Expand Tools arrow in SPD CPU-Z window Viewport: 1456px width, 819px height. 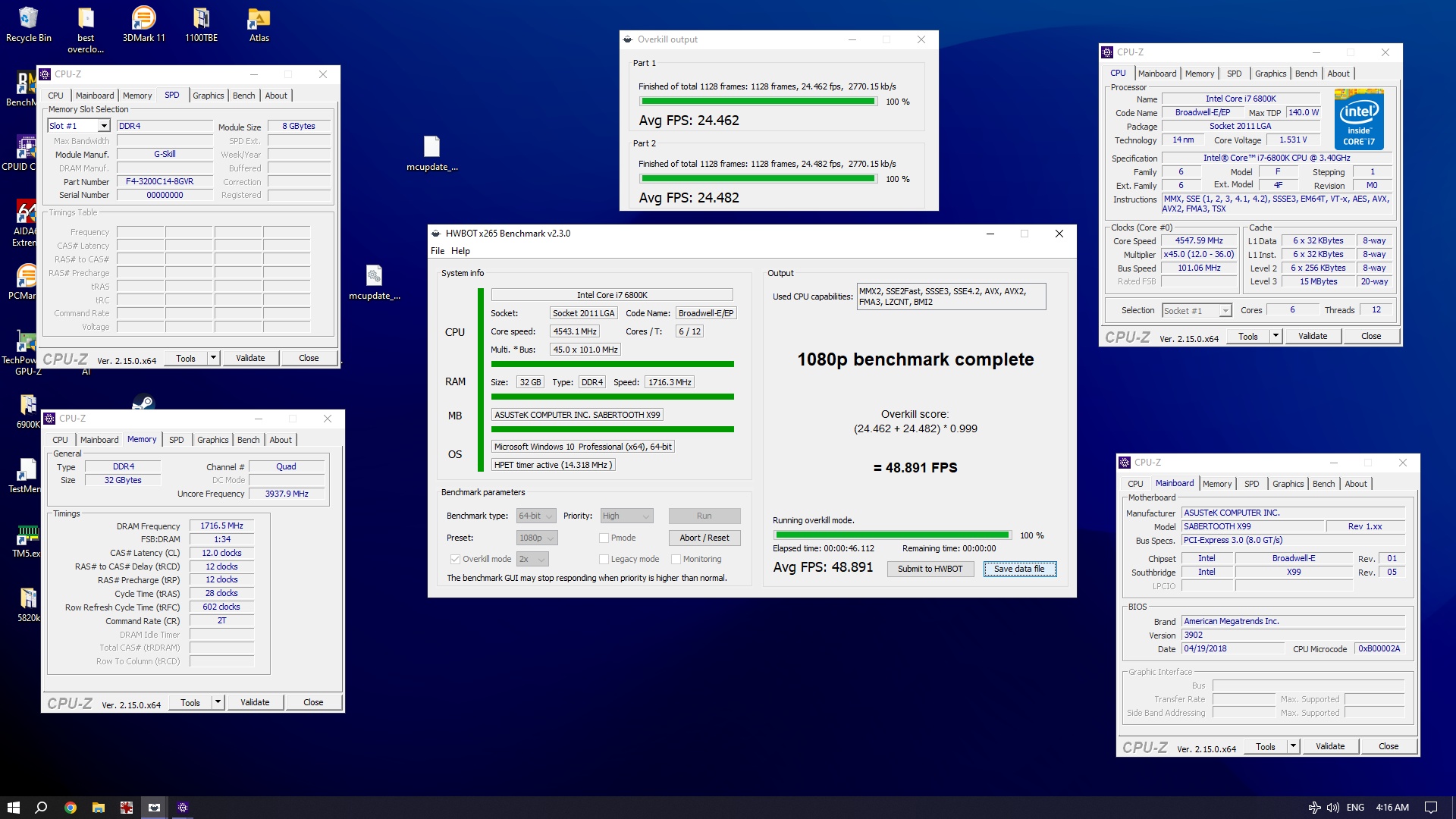[x=214, y=358]
